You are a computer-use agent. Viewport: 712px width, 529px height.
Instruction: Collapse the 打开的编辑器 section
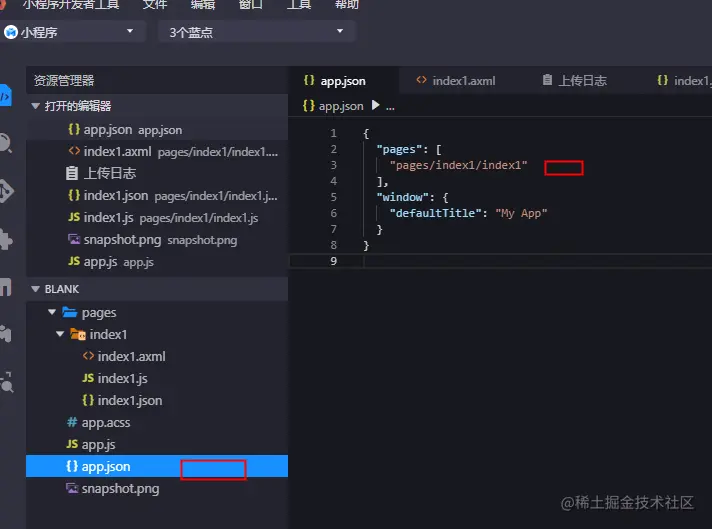point(35,106)
